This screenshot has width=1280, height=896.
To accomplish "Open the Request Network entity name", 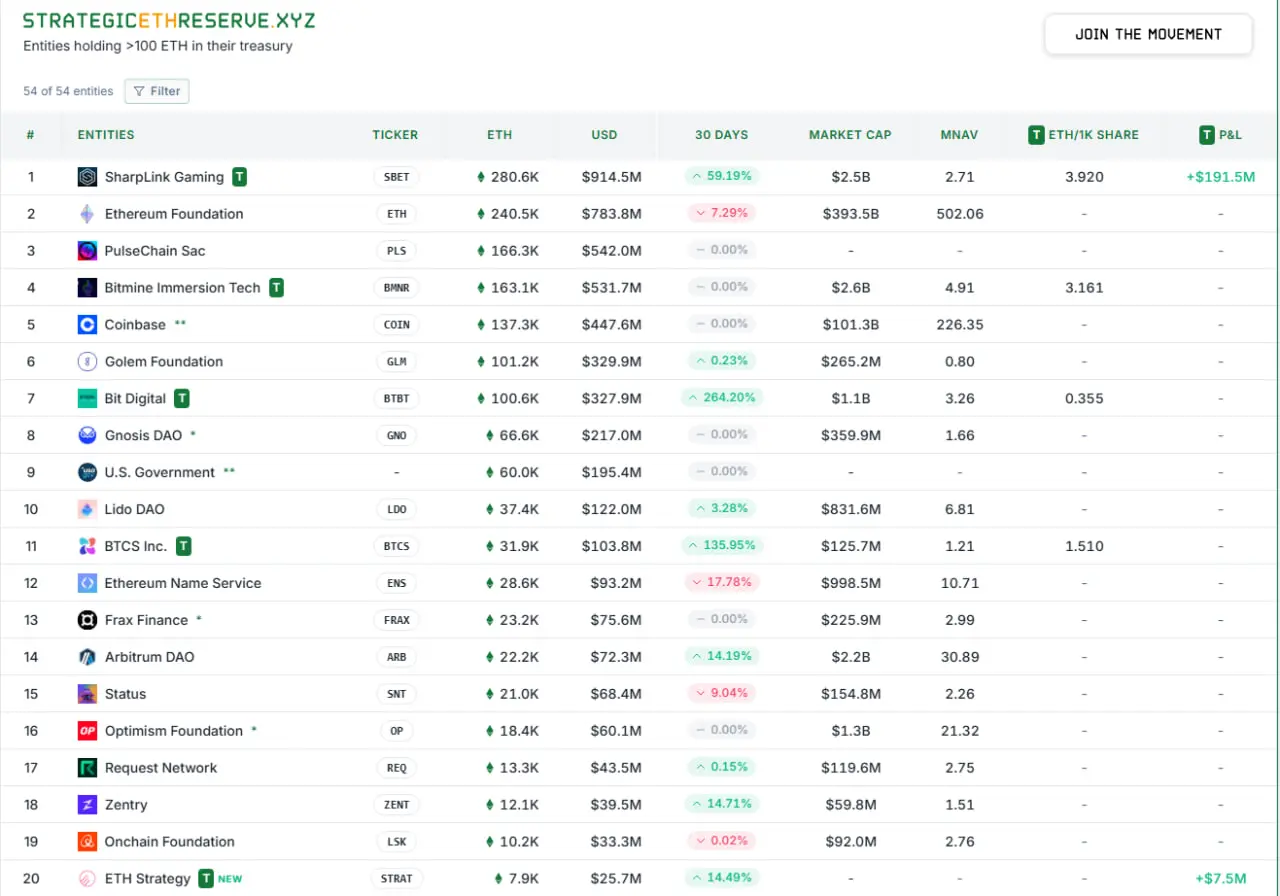I will tap(161, 768).
